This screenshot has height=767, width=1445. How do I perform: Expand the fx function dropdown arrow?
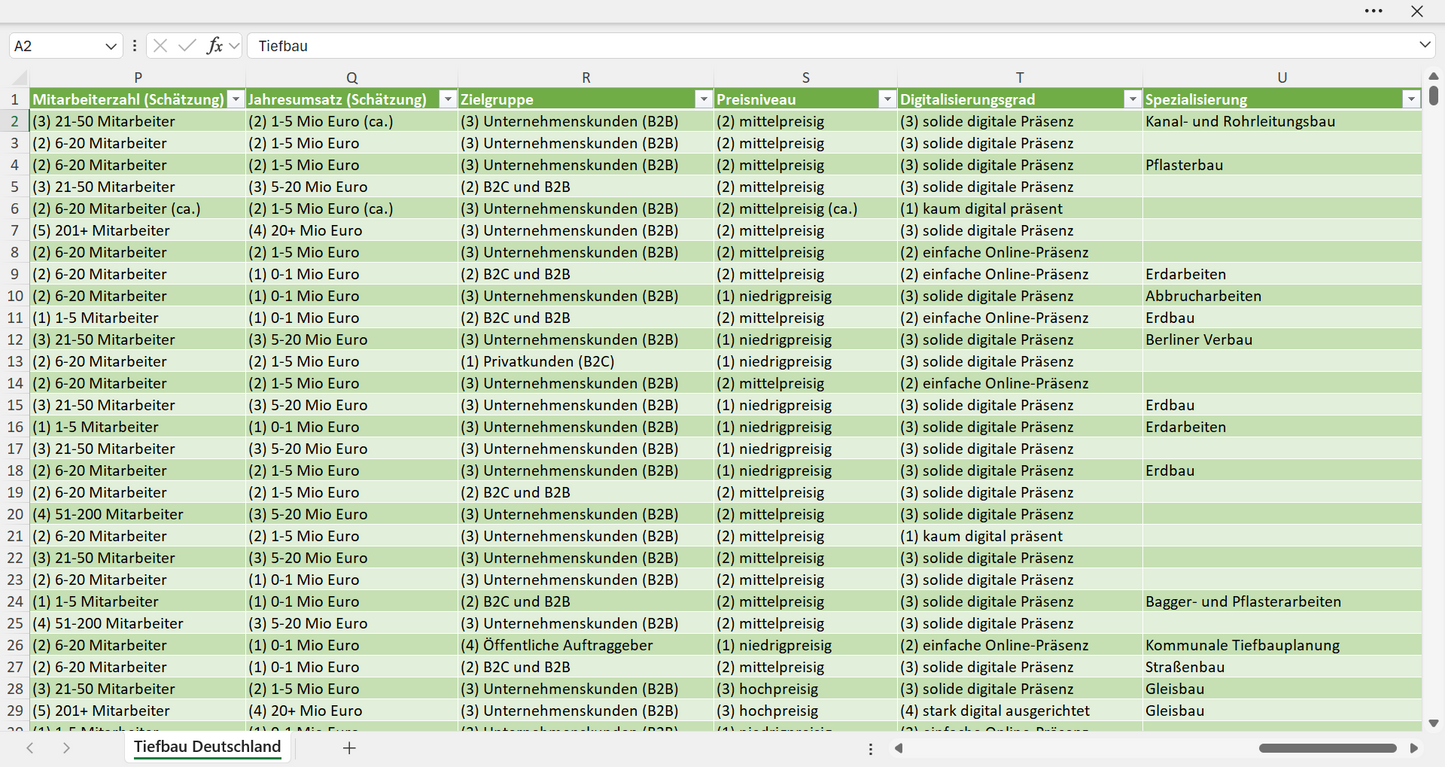click(x=234, y=46)
